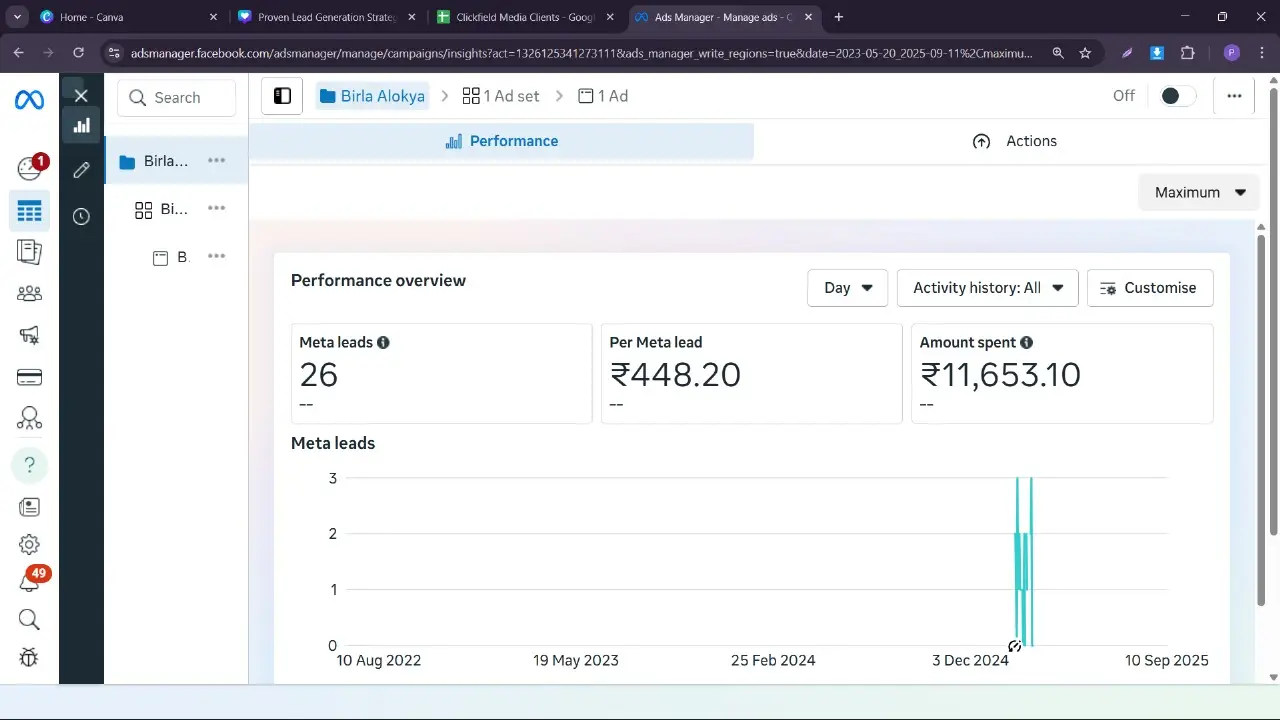Screen dimensions: 1280x720
Task: Click the 1 Ad set breadcrumb
Action: tap(501, 96)
